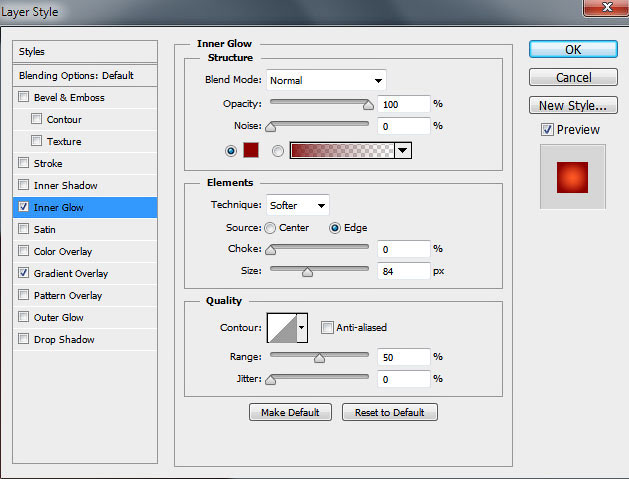Uncheck the Inner Glow effect checkbox

[x=24, y=207]
